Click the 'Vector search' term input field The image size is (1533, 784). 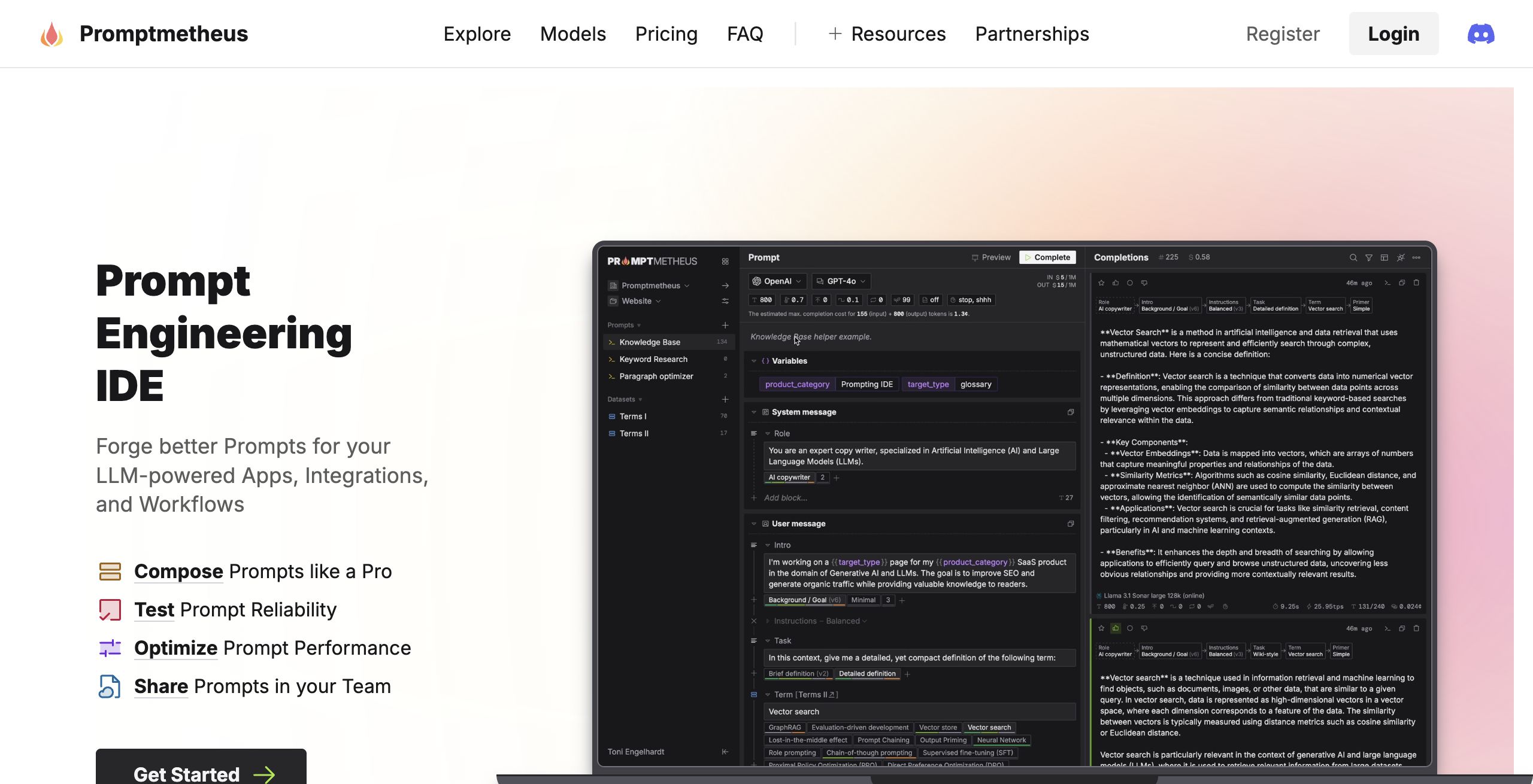point(919,712)
